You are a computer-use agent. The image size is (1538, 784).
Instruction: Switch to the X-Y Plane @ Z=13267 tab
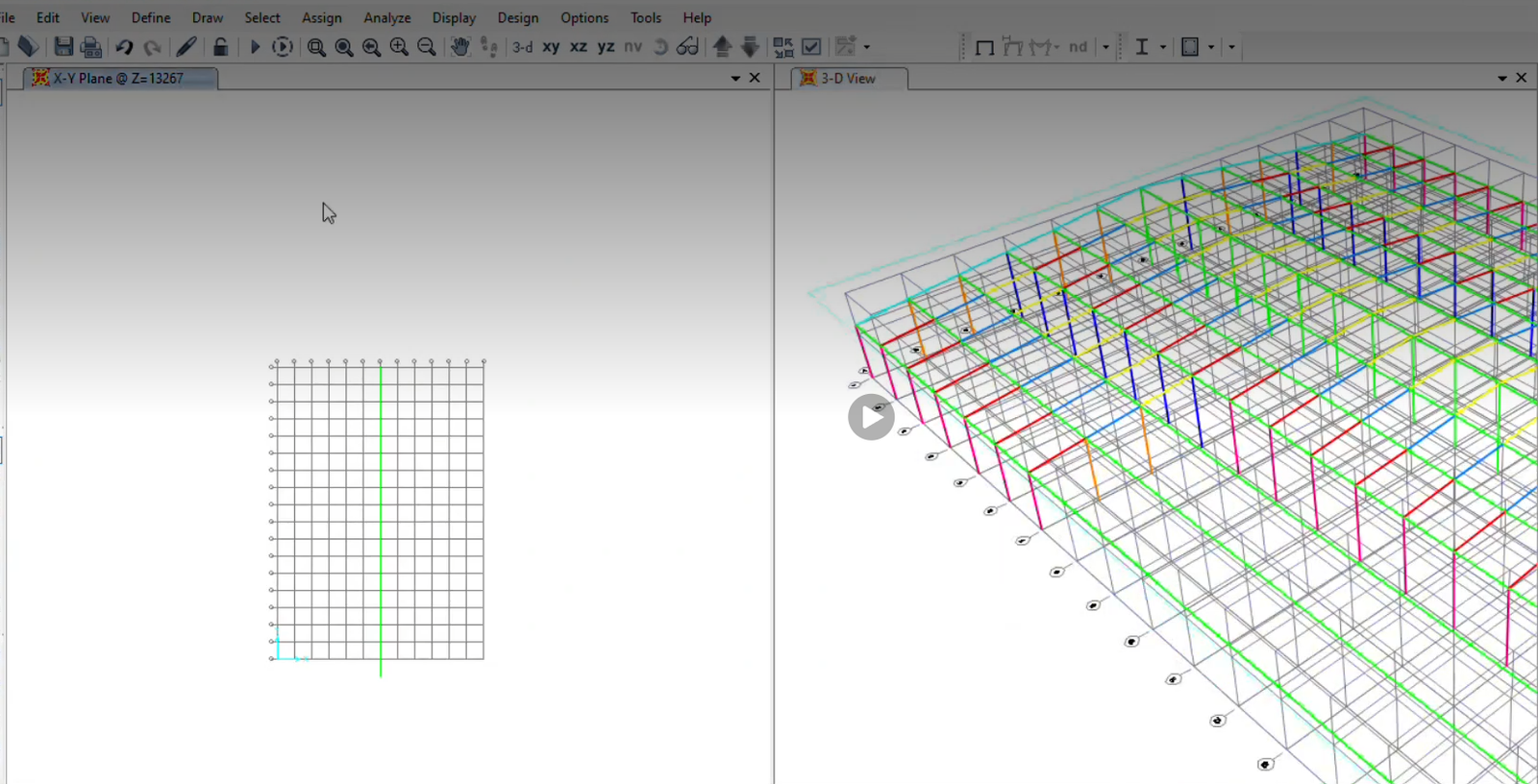coord(119,78)
